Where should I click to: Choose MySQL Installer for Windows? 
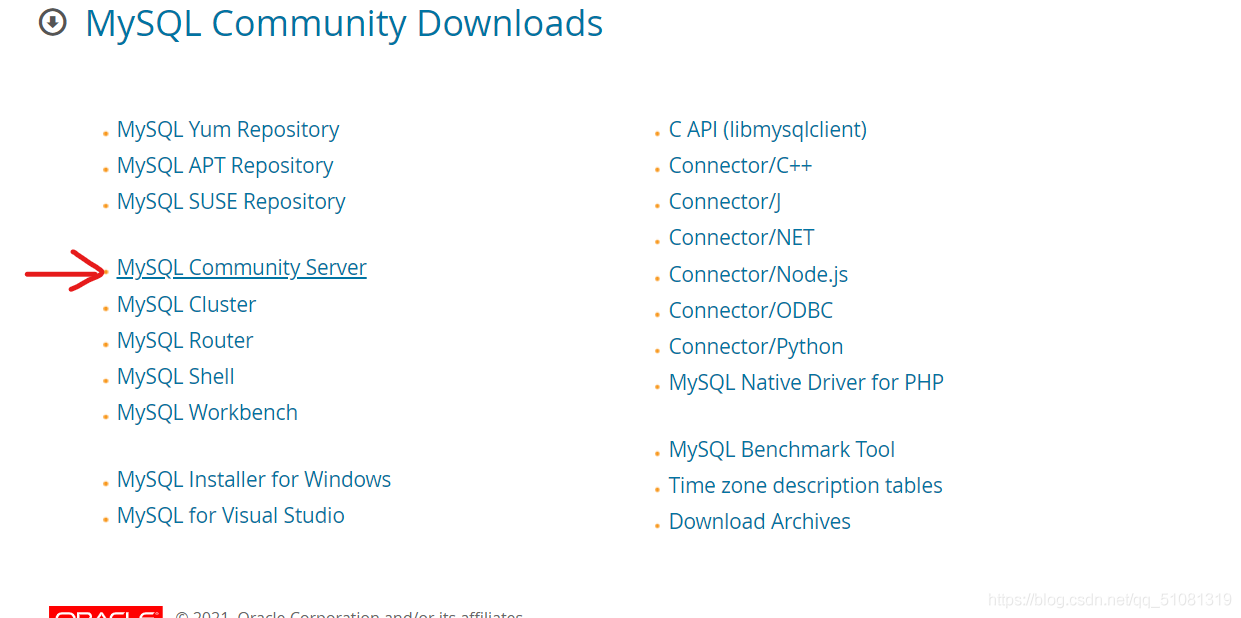(254, 479)
